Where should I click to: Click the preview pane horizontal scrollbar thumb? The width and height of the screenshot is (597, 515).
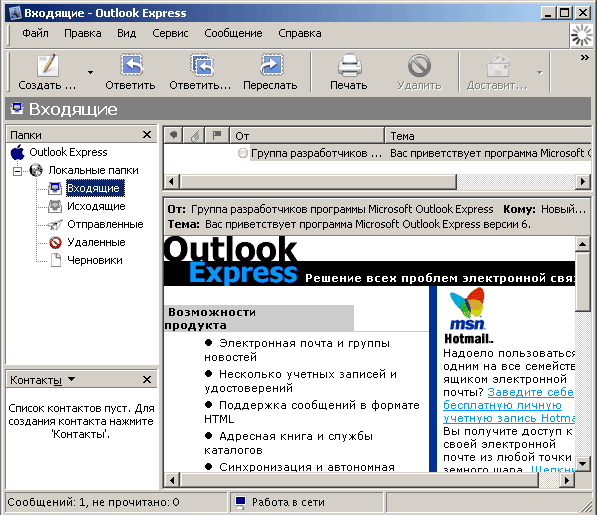pos(360,480)
